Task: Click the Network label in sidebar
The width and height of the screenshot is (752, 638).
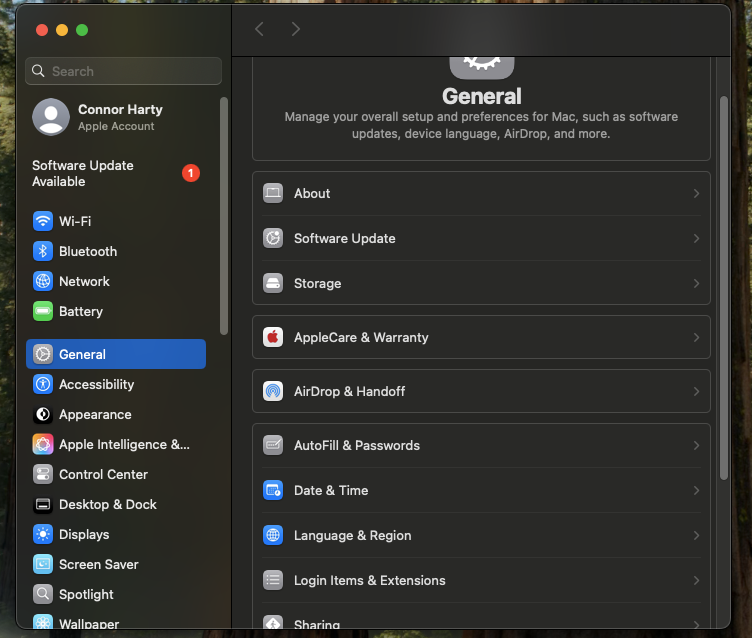Action: [84, 281]
